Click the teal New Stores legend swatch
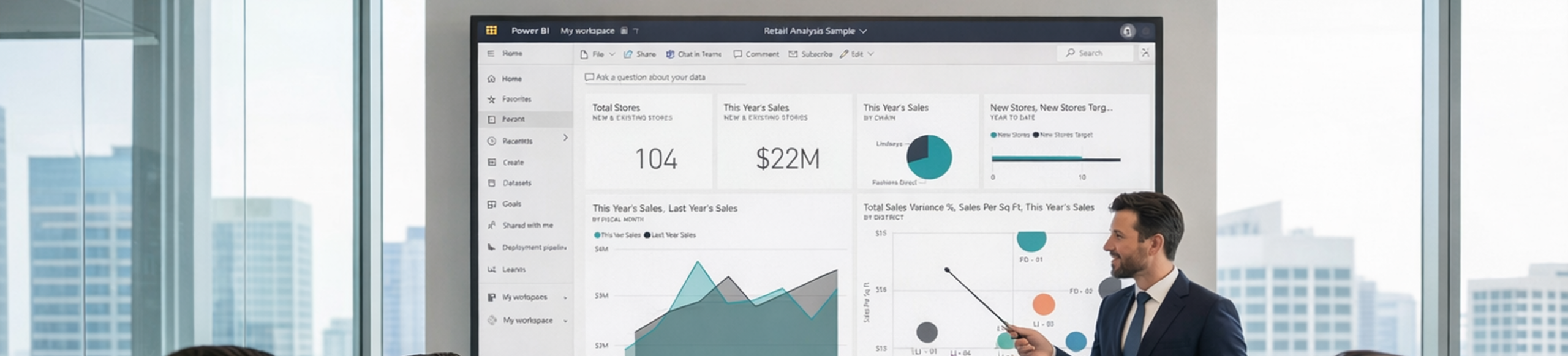This screenshot has width=1568, height=356. point(993,135)
